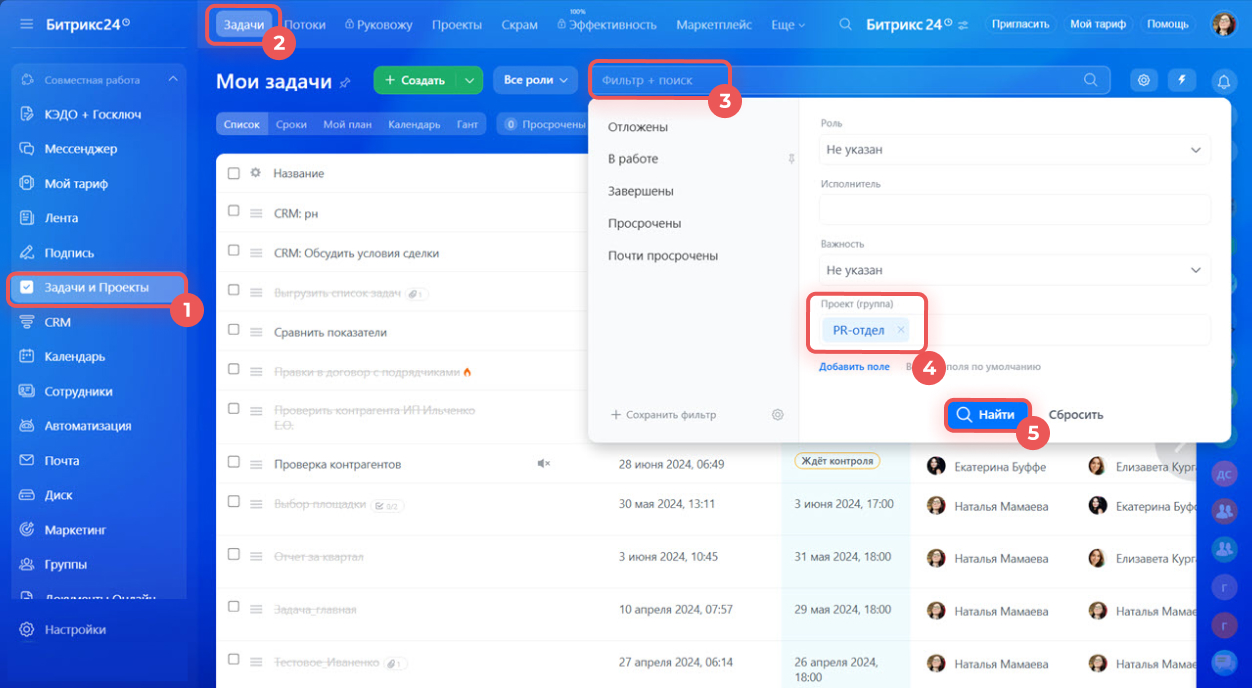Click the КЭДО + Госключ sidebar icon
This screenshot has height=688, width=1252.
(27, 114)
